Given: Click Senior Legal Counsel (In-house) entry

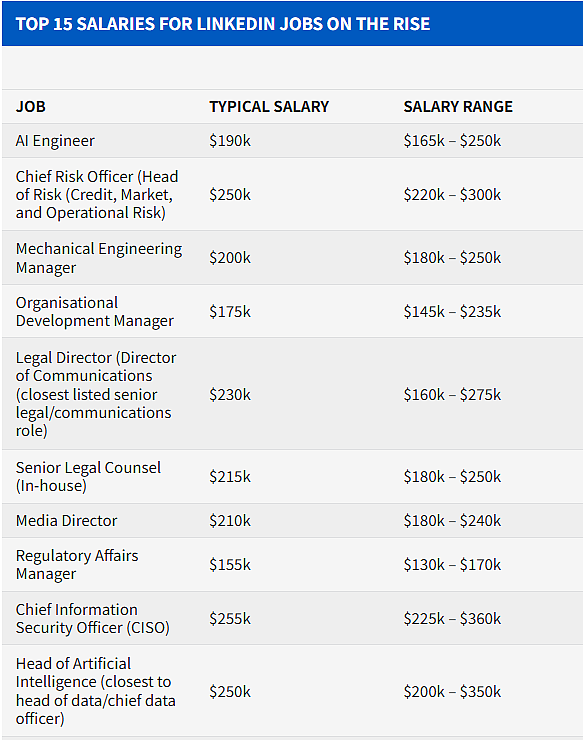Looking at the screenshot, I should [x=88, y=477].
